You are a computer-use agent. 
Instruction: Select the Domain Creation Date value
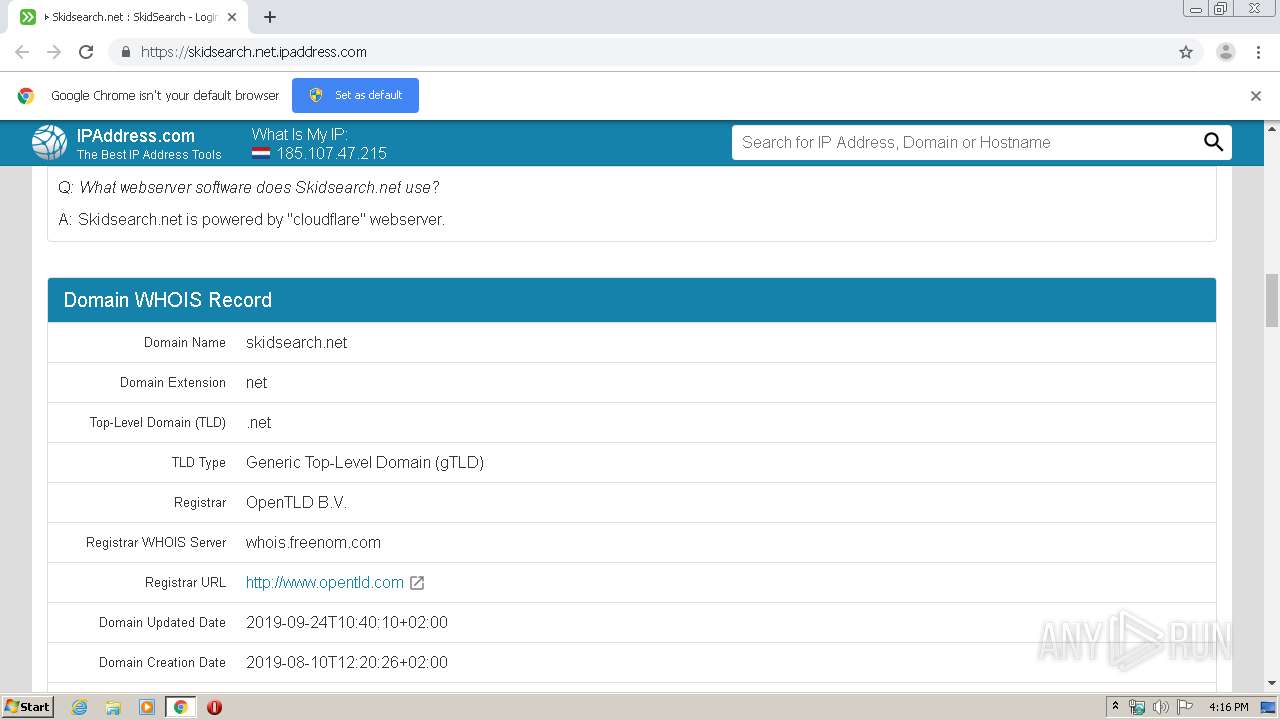pyautogui.click(x=347, y=662)
